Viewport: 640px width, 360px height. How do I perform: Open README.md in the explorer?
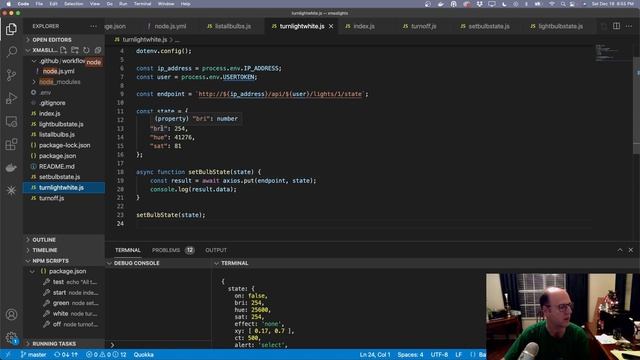pos(56,167)
